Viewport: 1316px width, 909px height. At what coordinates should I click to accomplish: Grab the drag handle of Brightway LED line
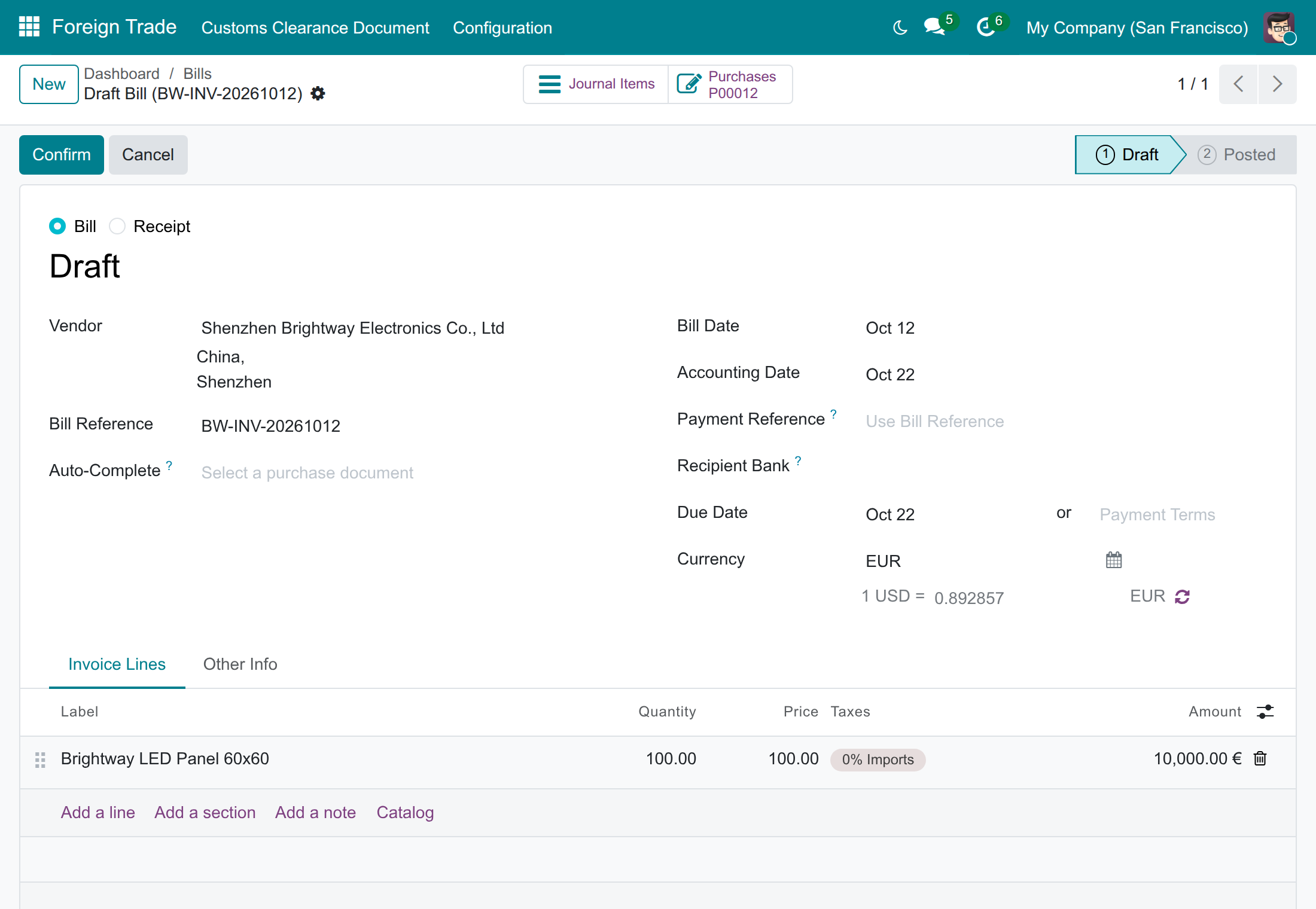pos(40,759)
